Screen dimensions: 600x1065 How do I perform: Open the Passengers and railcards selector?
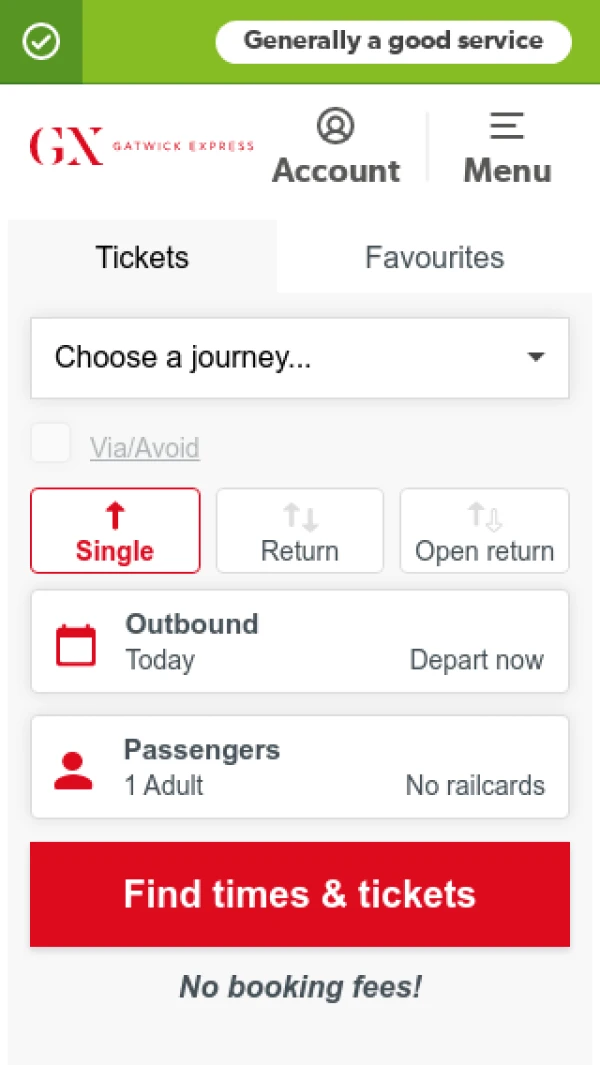(x=300, y=767)
